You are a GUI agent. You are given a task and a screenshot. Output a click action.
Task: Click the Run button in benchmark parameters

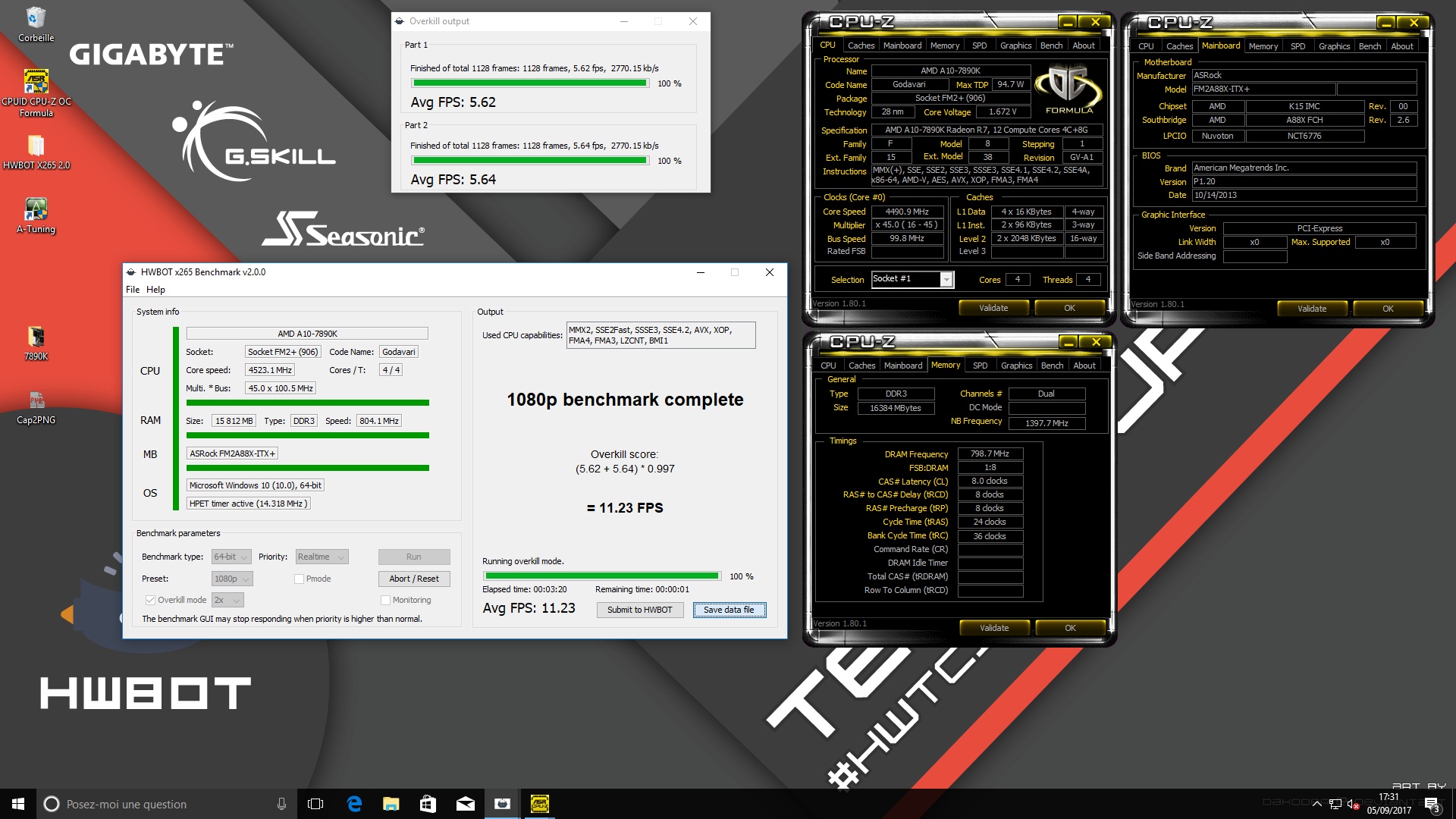414,557
